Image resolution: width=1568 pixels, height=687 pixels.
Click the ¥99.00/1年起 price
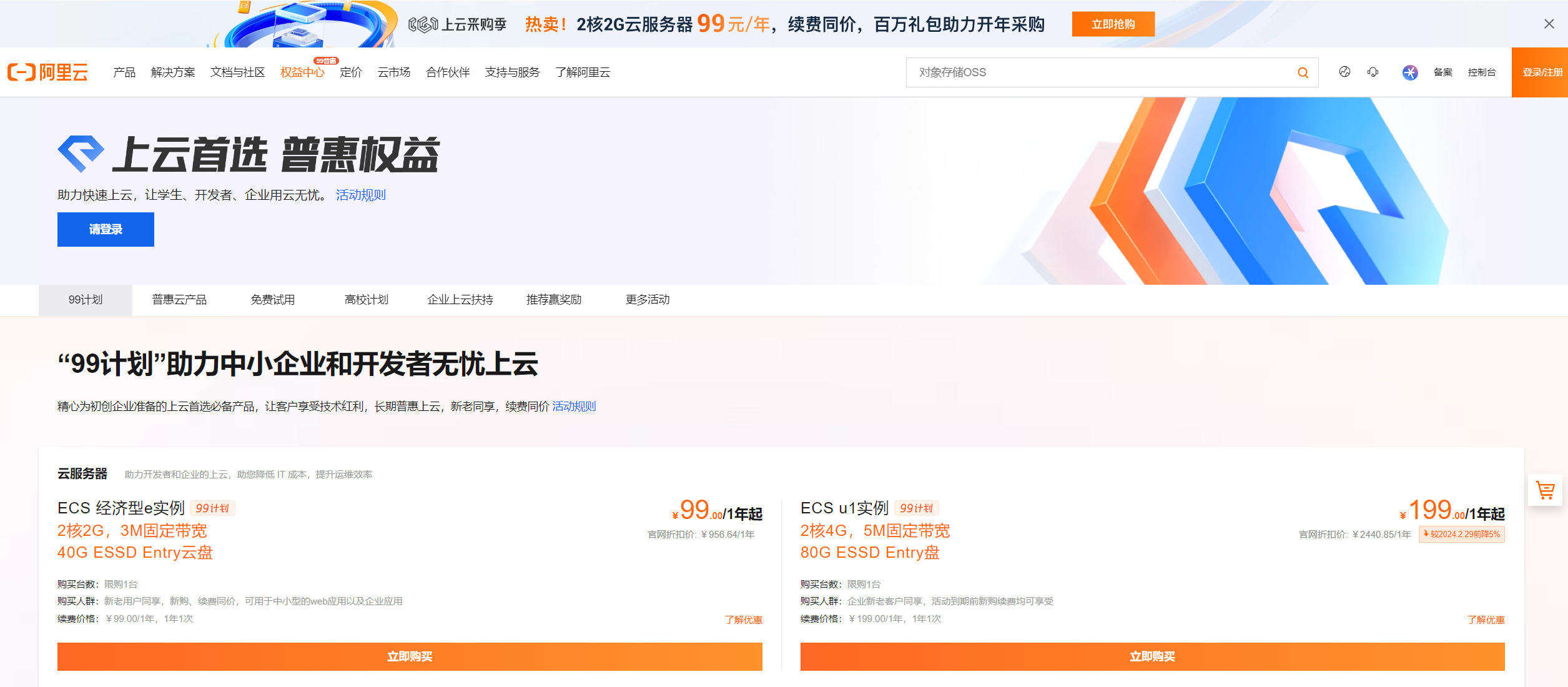click(717, 511)
